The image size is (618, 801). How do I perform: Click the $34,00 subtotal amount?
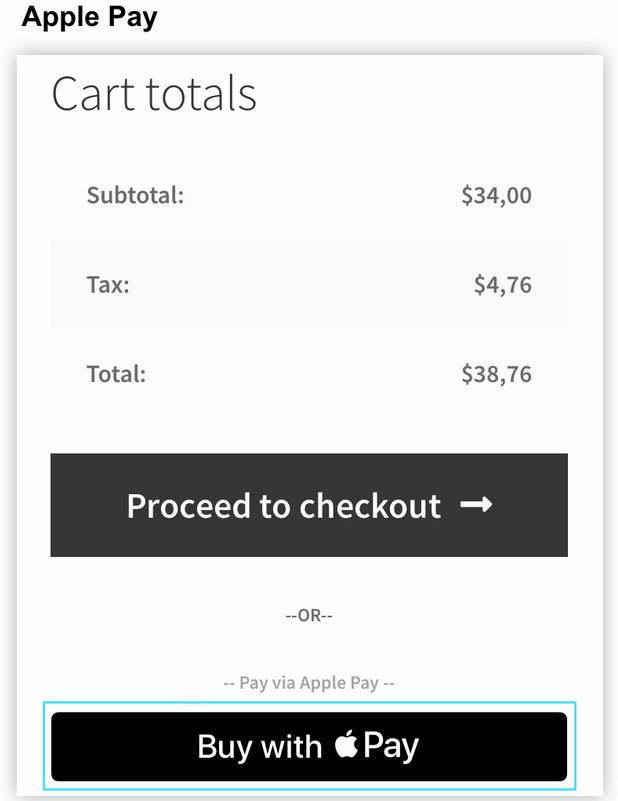(x=496, y=196)
